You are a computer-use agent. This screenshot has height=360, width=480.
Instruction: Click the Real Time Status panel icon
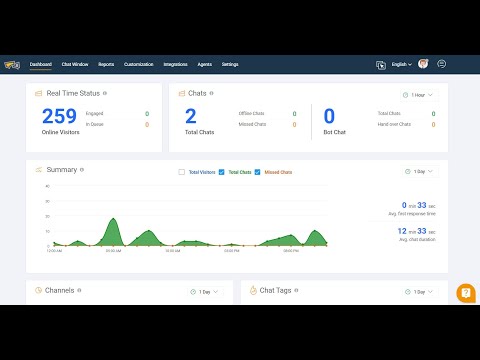coord(39,93)
